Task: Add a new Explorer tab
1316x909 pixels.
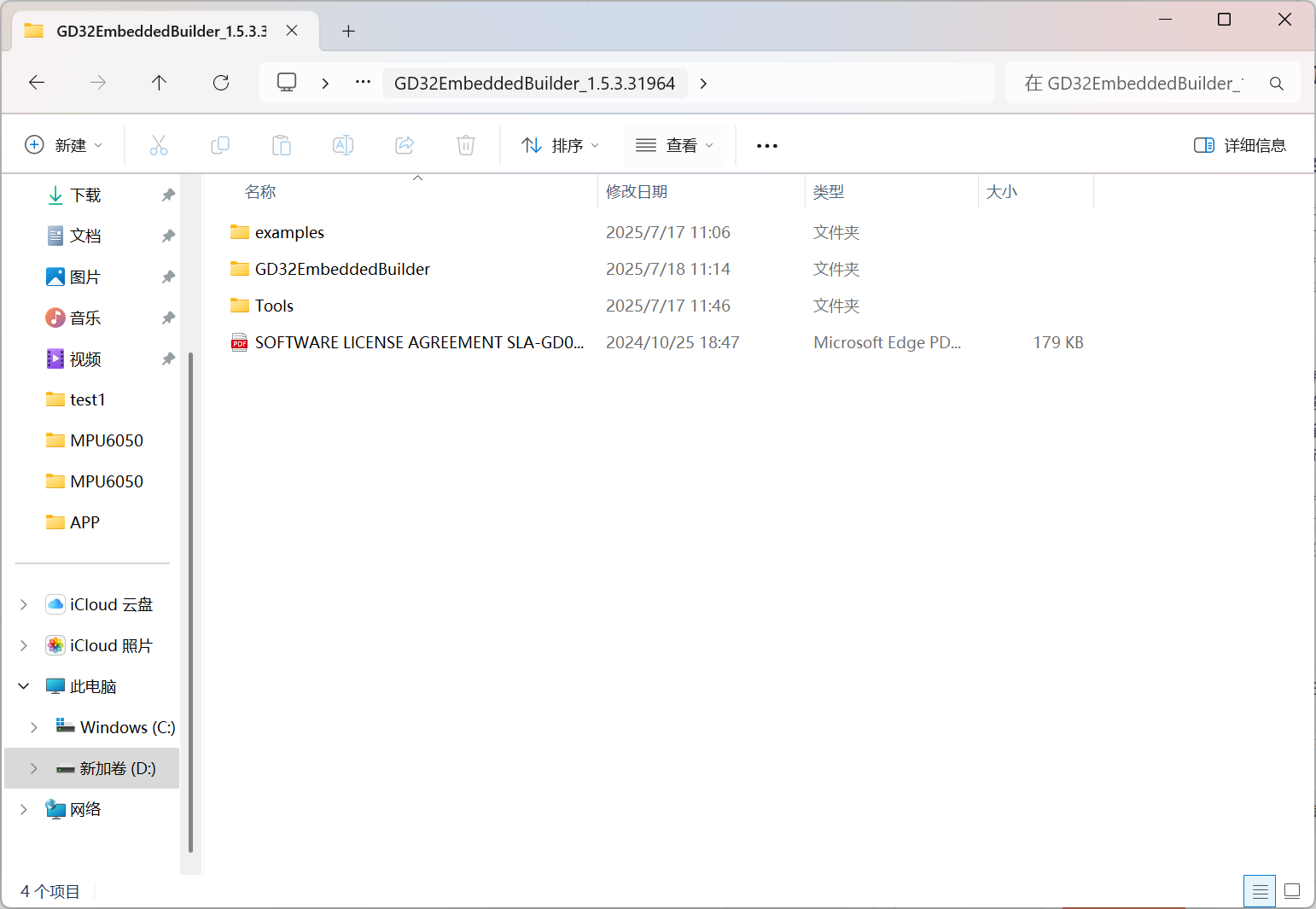Action: 348,32
